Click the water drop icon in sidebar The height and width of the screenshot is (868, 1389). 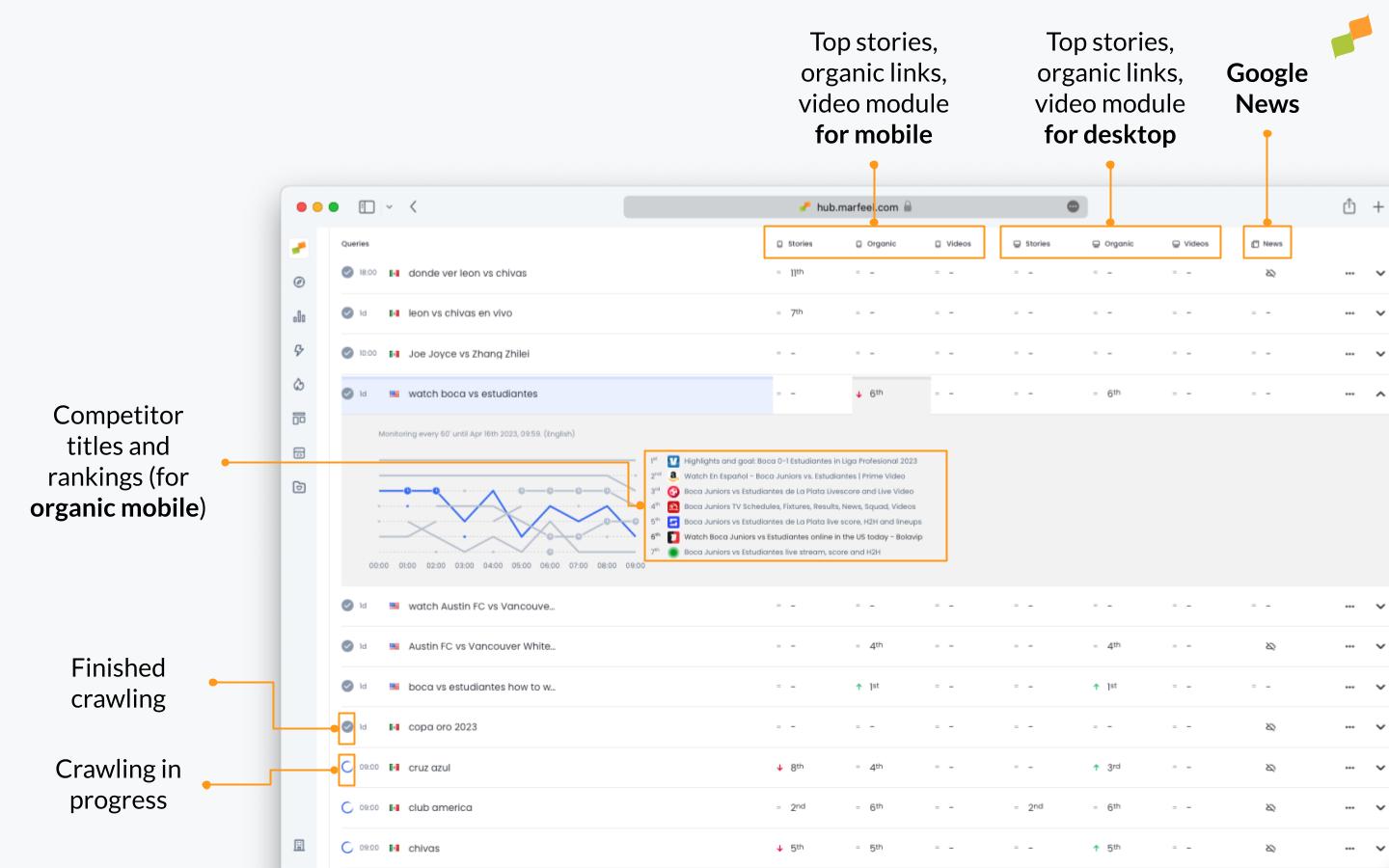pyautogui.click(x=299, y=385)
